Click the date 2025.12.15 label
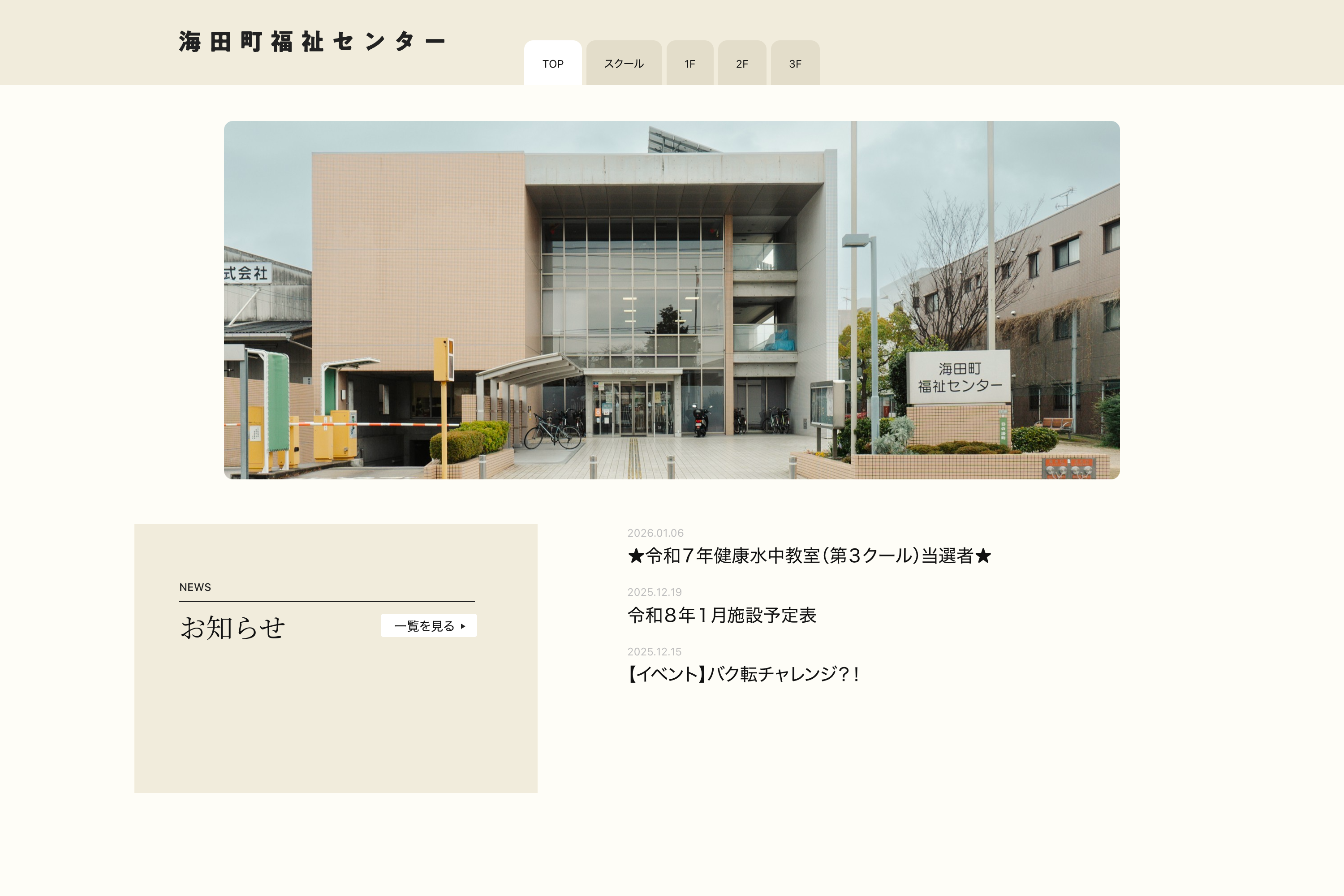 point(655,651)
